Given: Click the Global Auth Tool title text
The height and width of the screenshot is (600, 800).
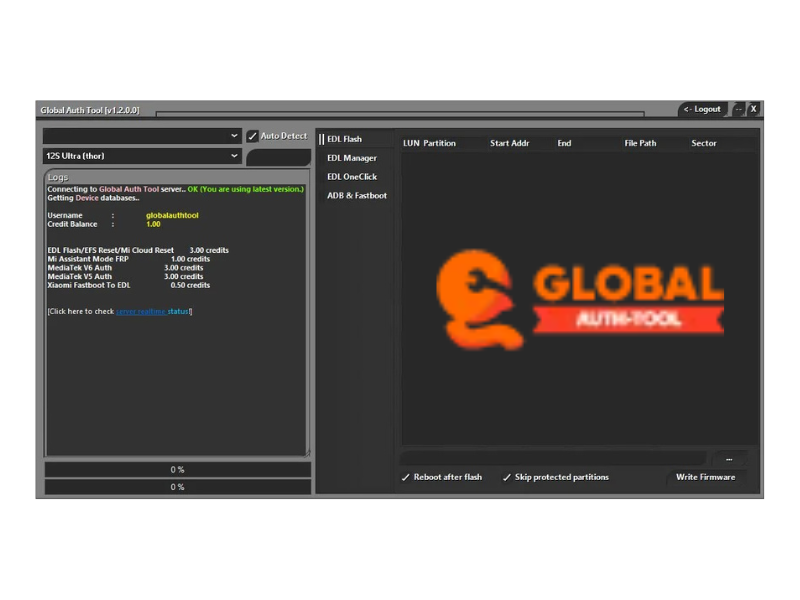Looking at the screenshot, I should [x=90, y=110].
